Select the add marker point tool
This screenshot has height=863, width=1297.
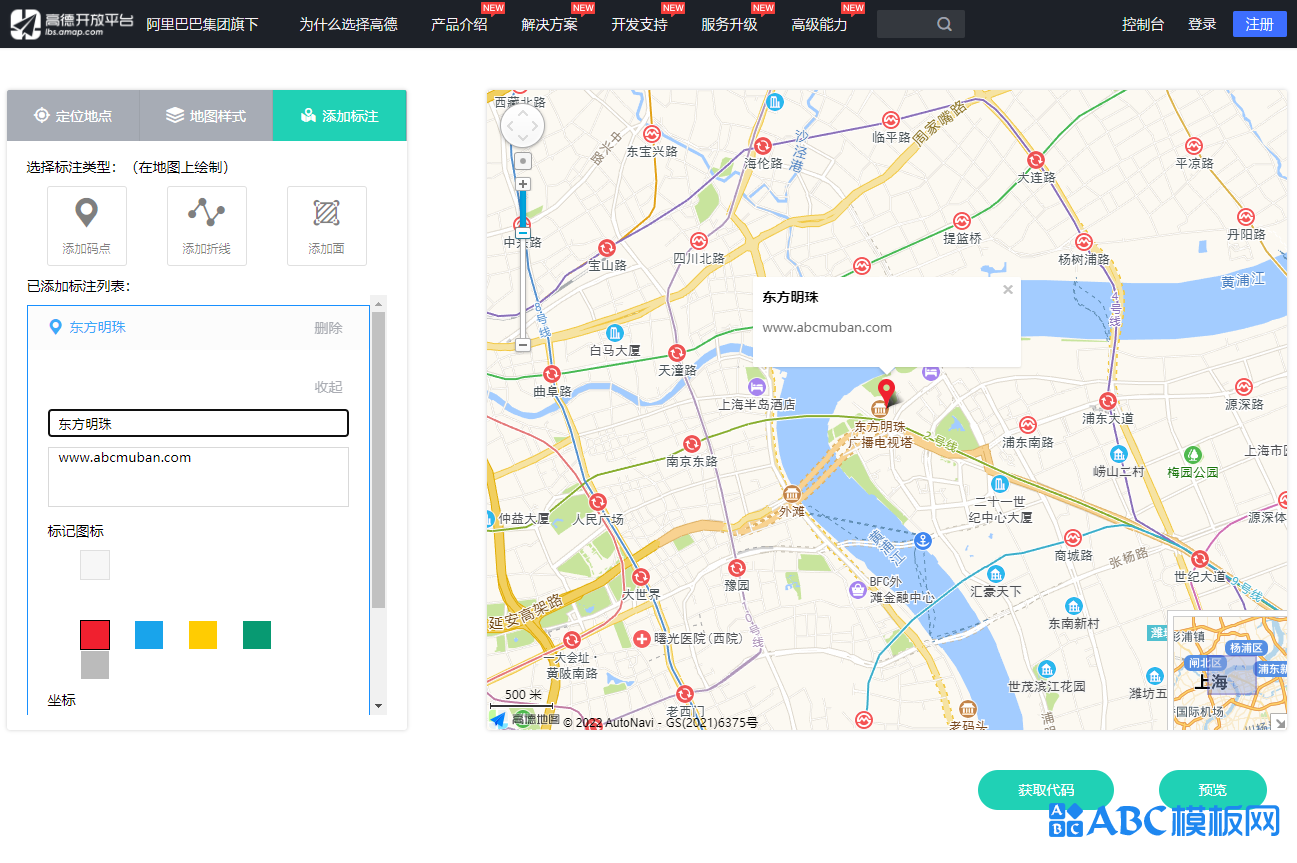click(x=87, y=226)
